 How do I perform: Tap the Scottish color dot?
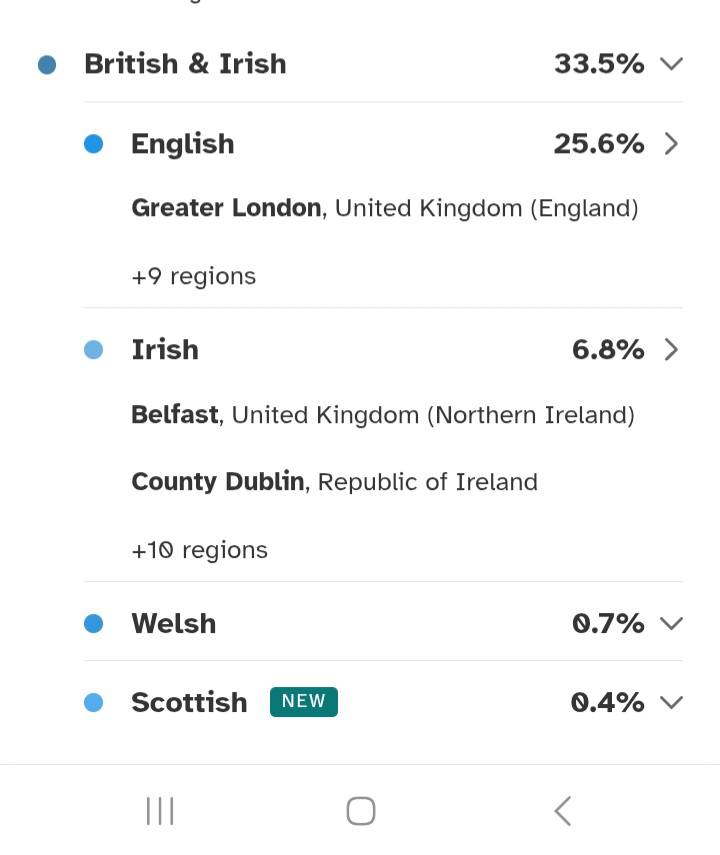tap(94, 703)
